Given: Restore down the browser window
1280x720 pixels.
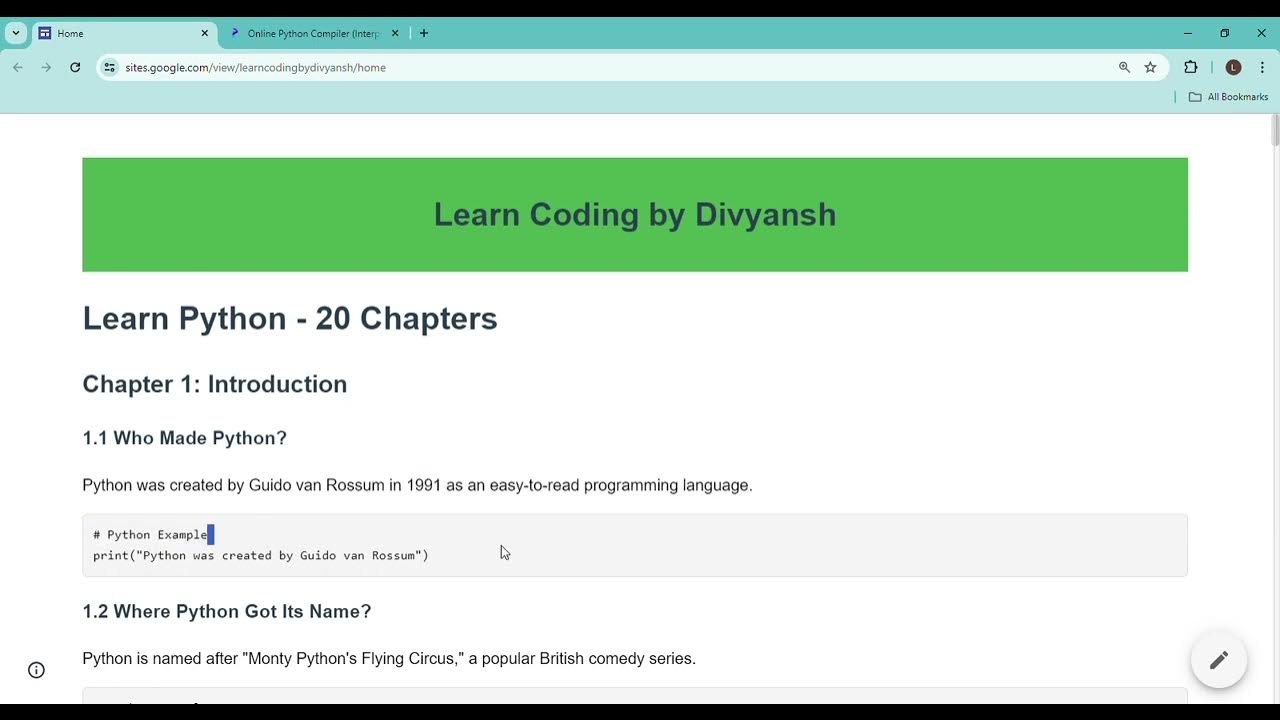Looking at the screenshot, I should [x=1224, y=33].
